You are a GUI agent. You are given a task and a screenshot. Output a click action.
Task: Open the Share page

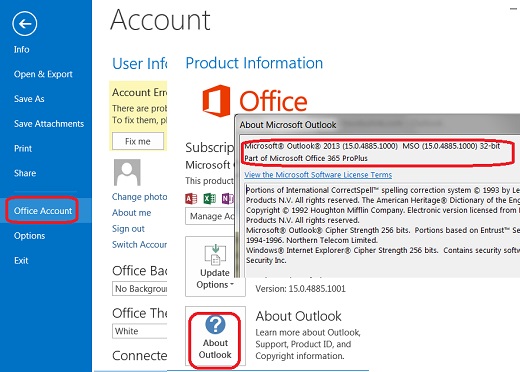point(25,173)
